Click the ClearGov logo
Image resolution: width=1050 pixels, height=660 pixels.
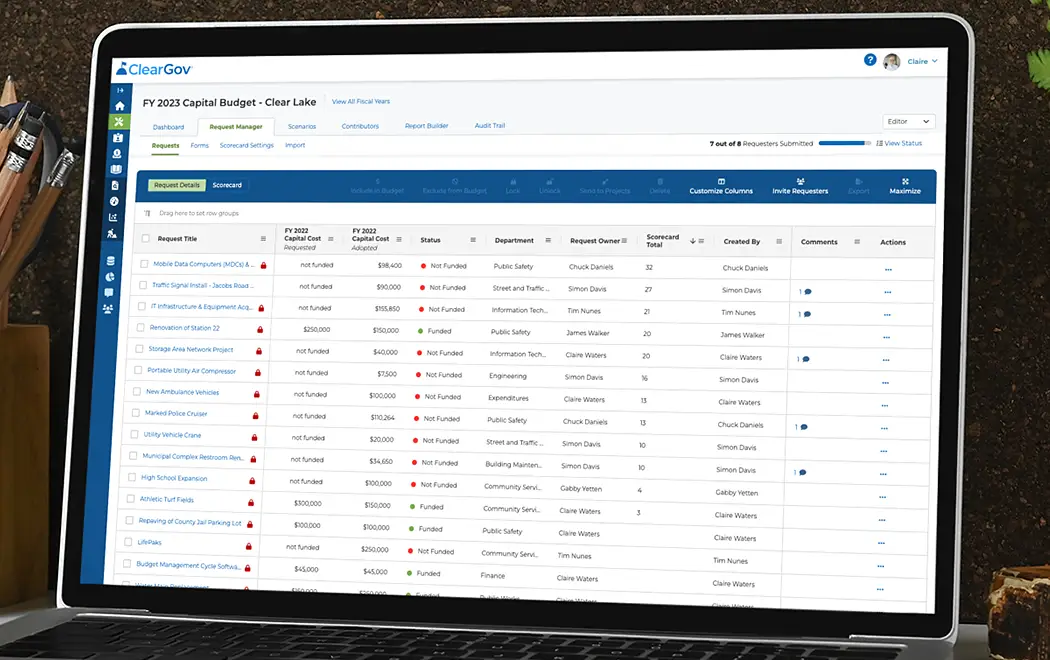click(x=154, y=69)
